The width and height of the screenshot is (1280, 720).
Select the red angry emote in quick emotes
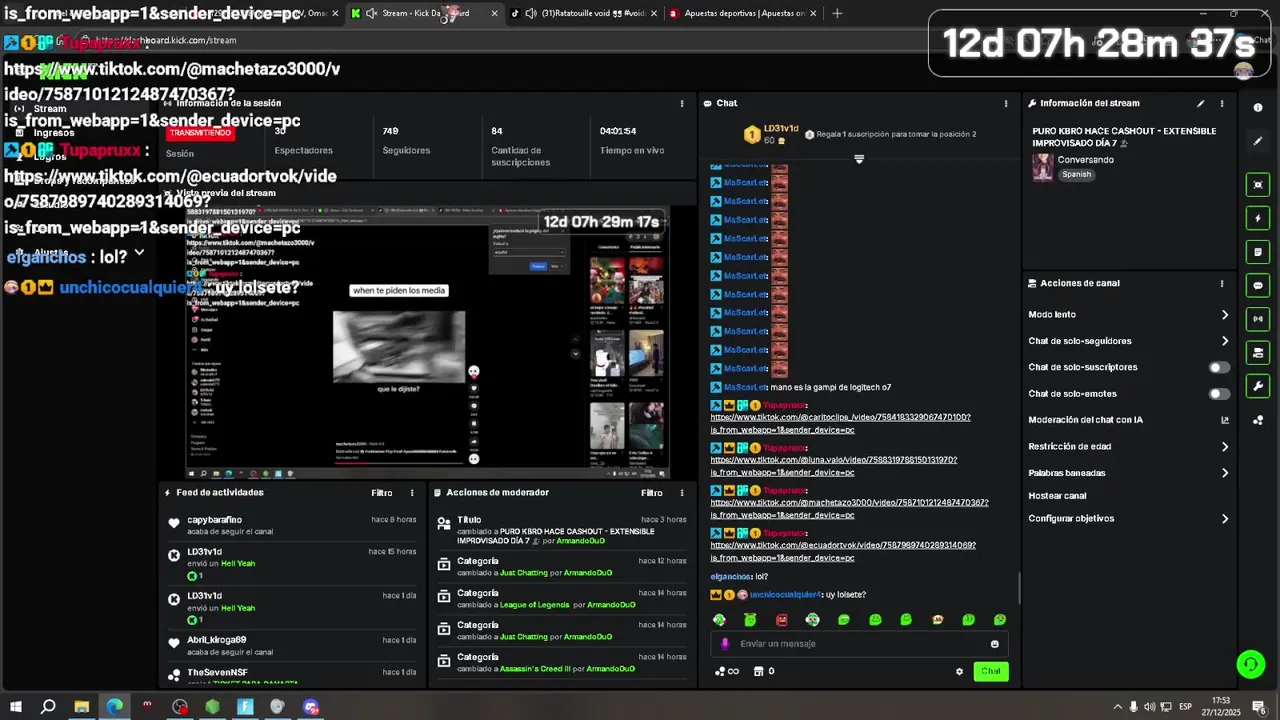[782, 620]
